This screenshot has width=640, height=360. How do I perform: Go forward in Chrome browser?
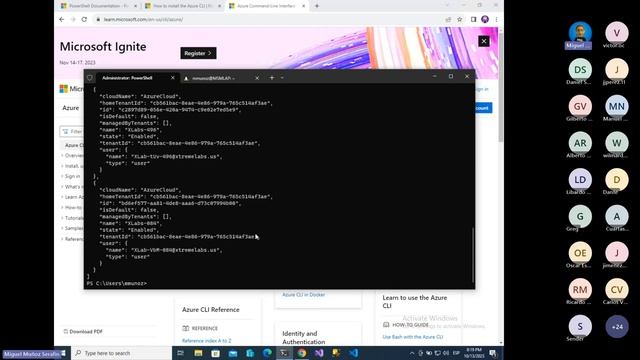click(x=73, y=19)
